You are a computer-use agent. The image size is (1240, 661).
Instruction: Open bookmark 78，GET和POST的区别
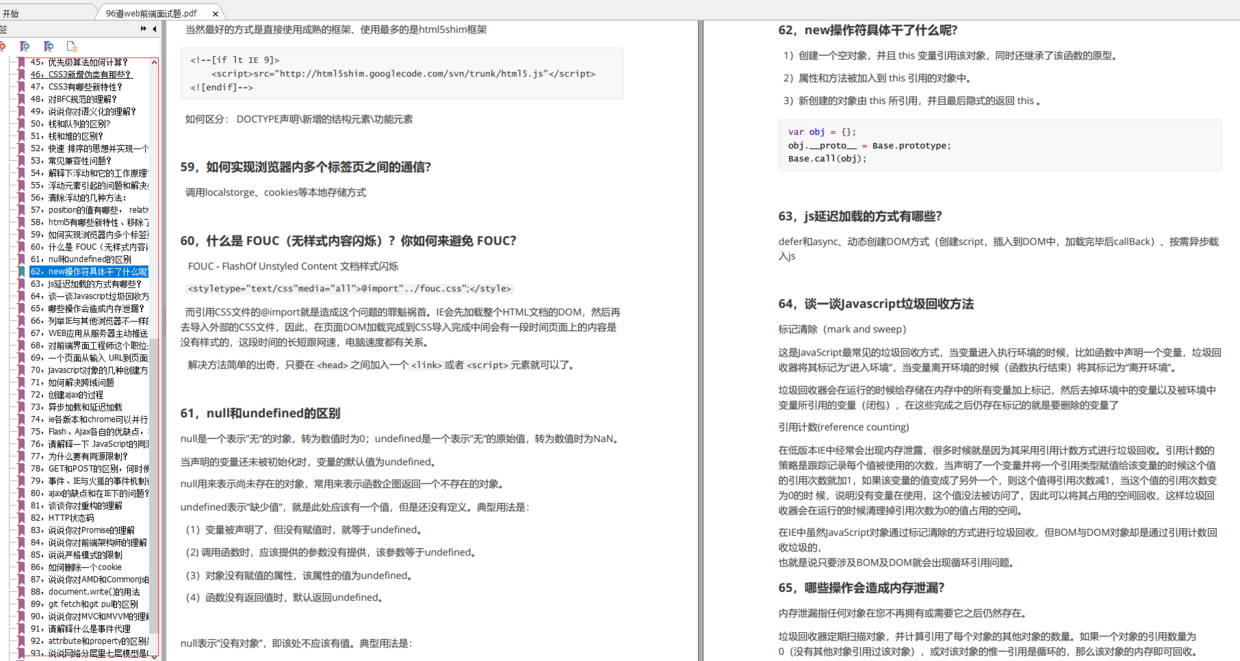tap(89, 468)
